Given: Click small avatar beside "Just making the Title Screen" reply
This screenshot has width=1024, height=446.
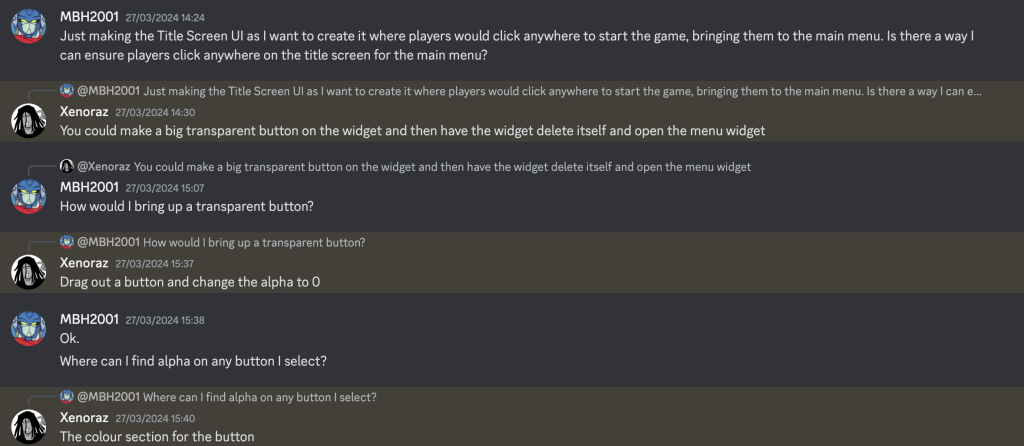Looking at the screenshot, I should coord(67,91).
